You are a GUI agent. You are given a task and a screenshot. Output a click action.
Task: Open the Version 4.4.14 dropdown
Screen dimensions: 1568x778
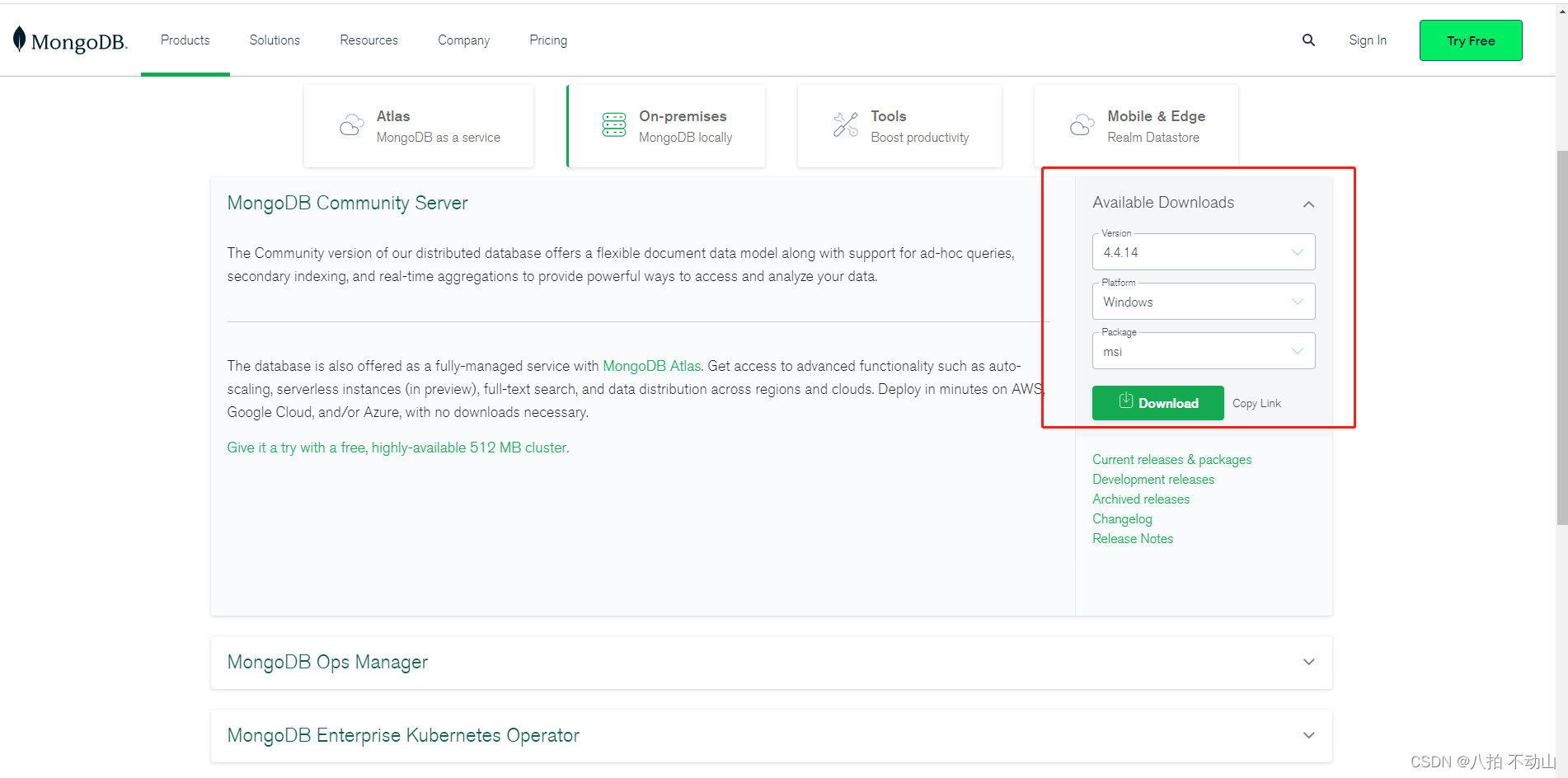point(1204,252)
